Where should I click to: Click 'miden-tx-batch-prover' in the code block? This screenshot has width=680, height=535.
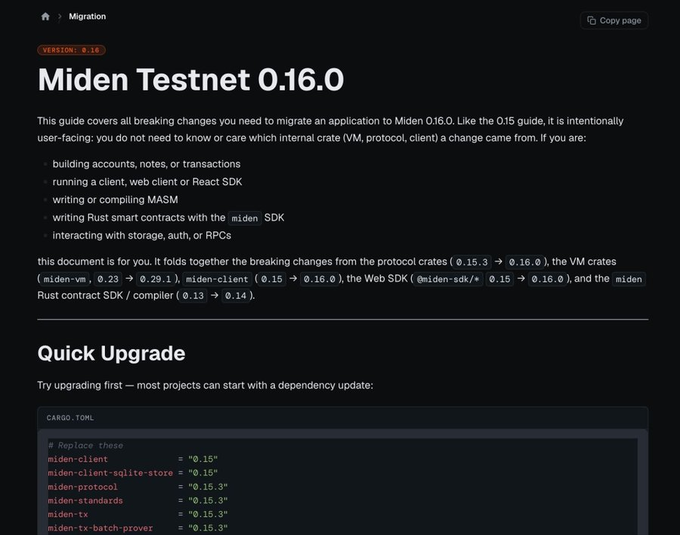[100, 528]
